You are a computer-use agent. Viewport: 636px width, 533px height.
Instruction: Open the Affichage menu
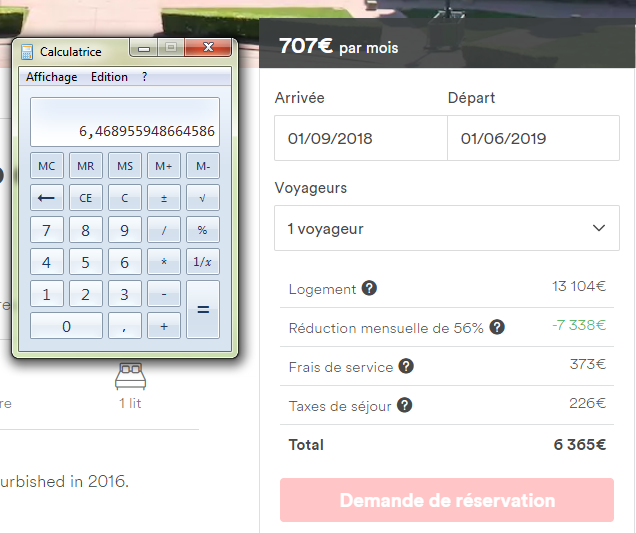coord(51,77)
